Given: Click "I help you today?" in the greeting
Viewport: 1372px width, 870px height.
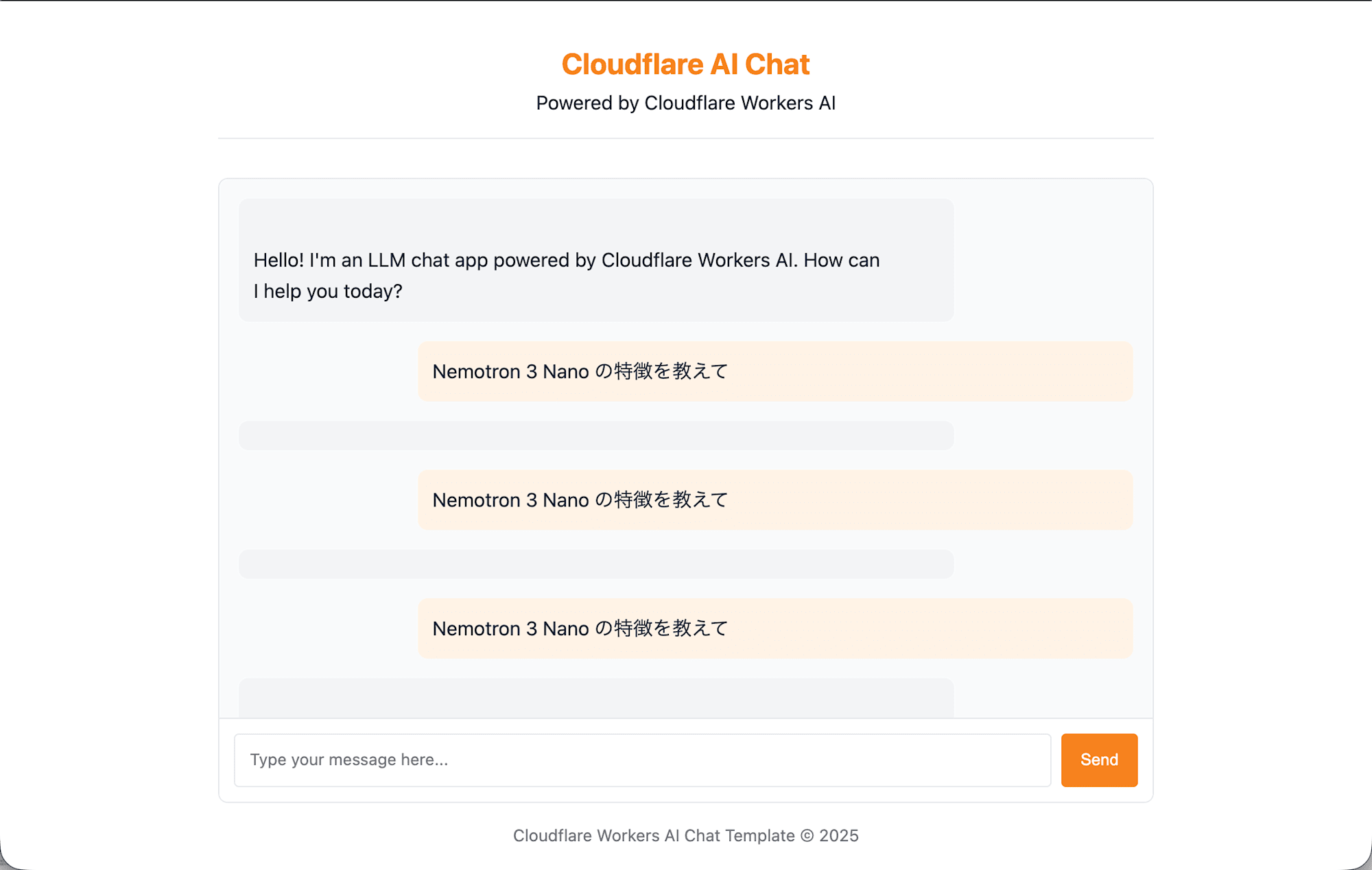Looking at the screenshot, I should (328, 291).
